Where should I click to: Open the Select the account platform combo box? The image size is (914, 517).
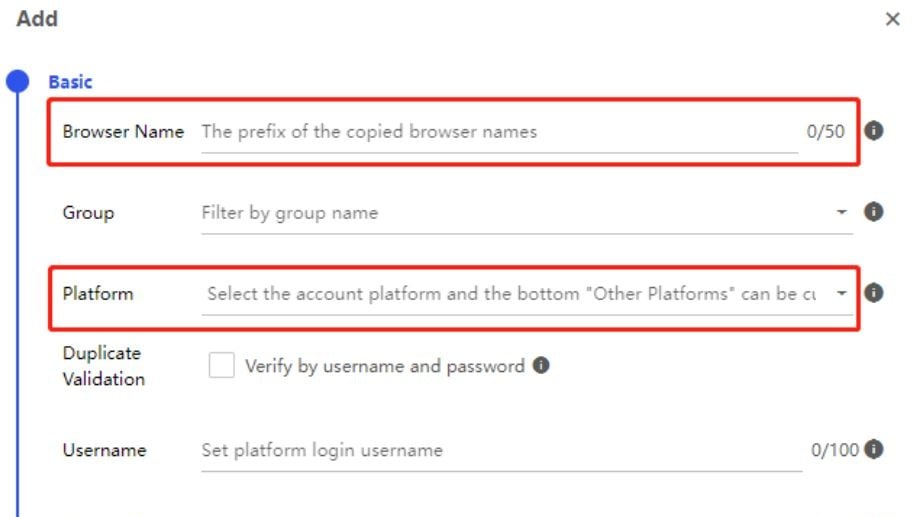(527, 294)
